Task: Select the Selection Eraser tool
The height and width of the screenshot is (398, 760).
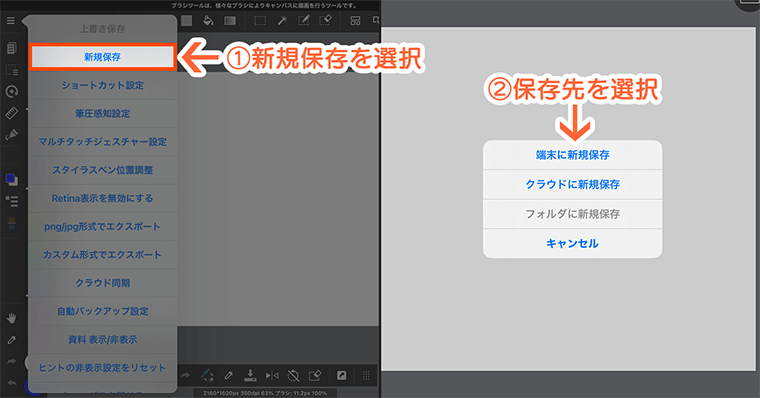Action: (325, 20)
